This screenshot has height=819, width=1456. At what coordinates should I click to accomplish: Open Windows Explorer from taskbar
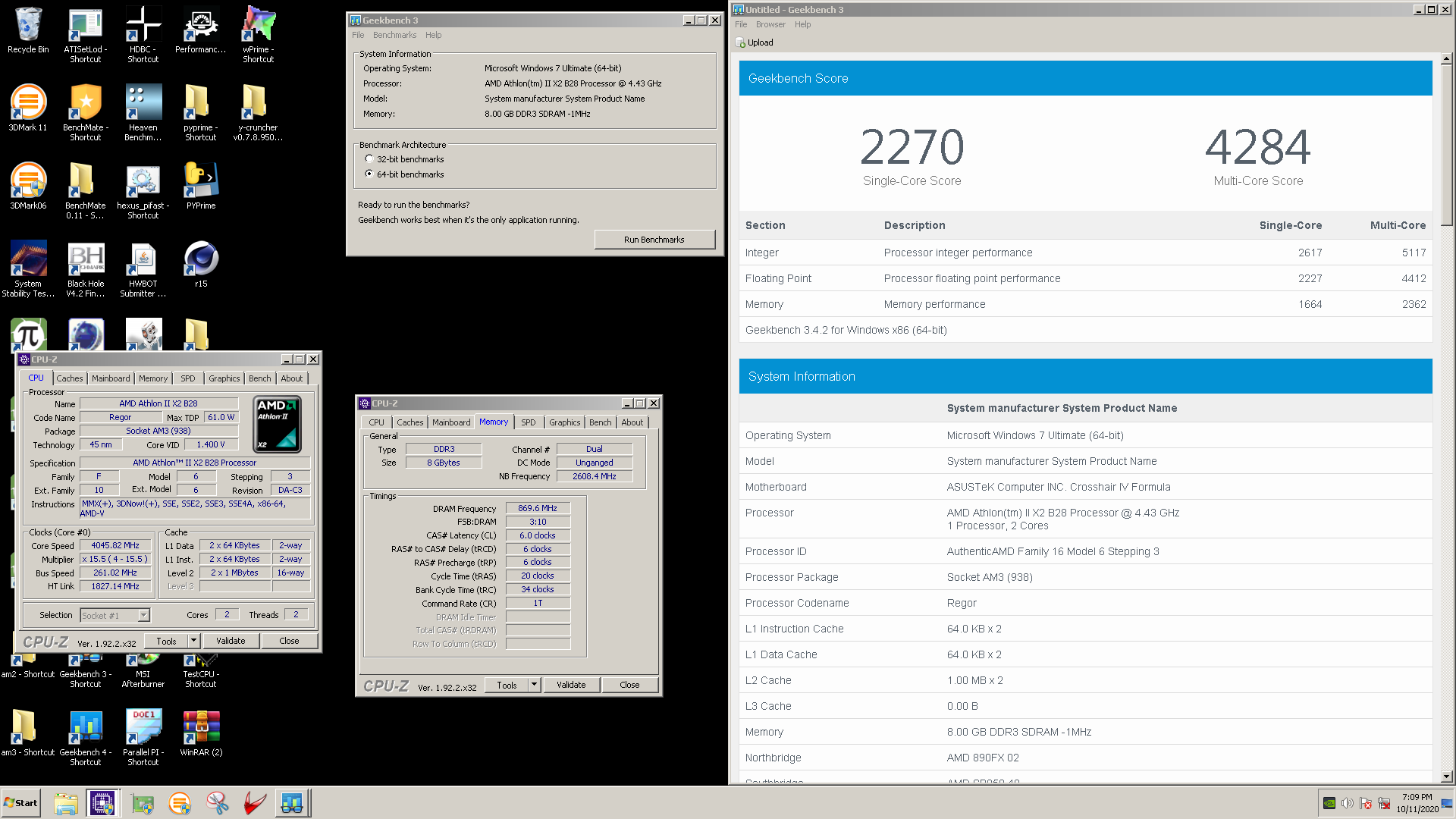pos(66,803)
